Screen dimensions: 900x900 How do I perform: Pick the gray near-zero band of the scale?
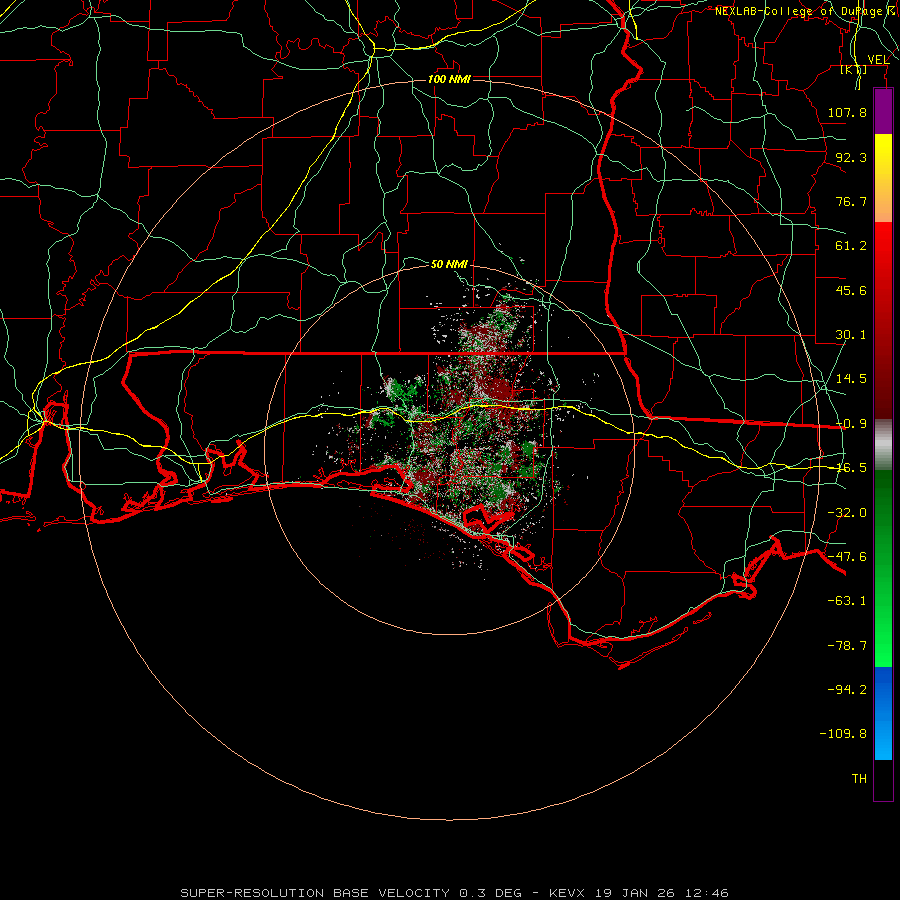click(x=883, y=445)
